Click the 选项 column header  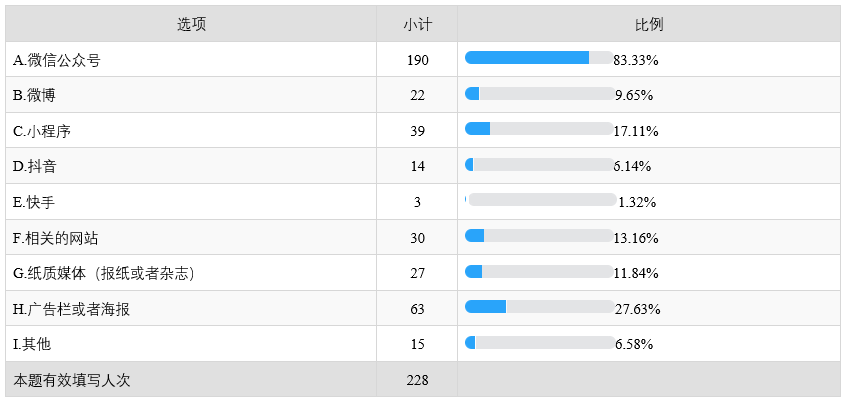tap(191, 24)
